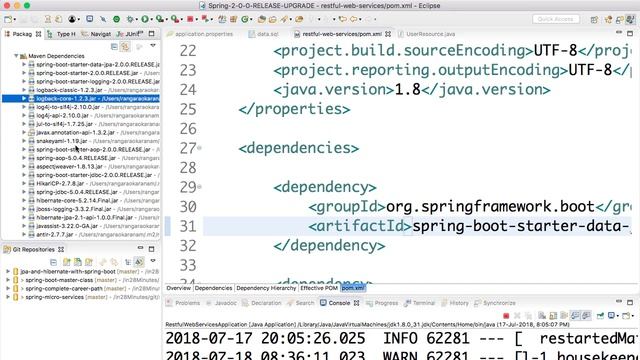Open the Type Hierarchy view tab
Viewport: 640px width, 360px height.
tap(62, 34)
